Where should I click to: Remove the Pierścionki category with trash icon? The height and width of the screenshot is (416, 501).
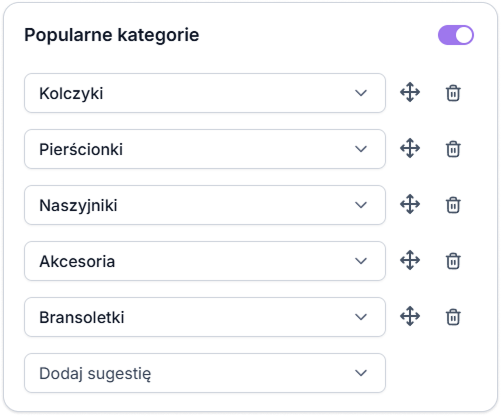coord(453,149)
